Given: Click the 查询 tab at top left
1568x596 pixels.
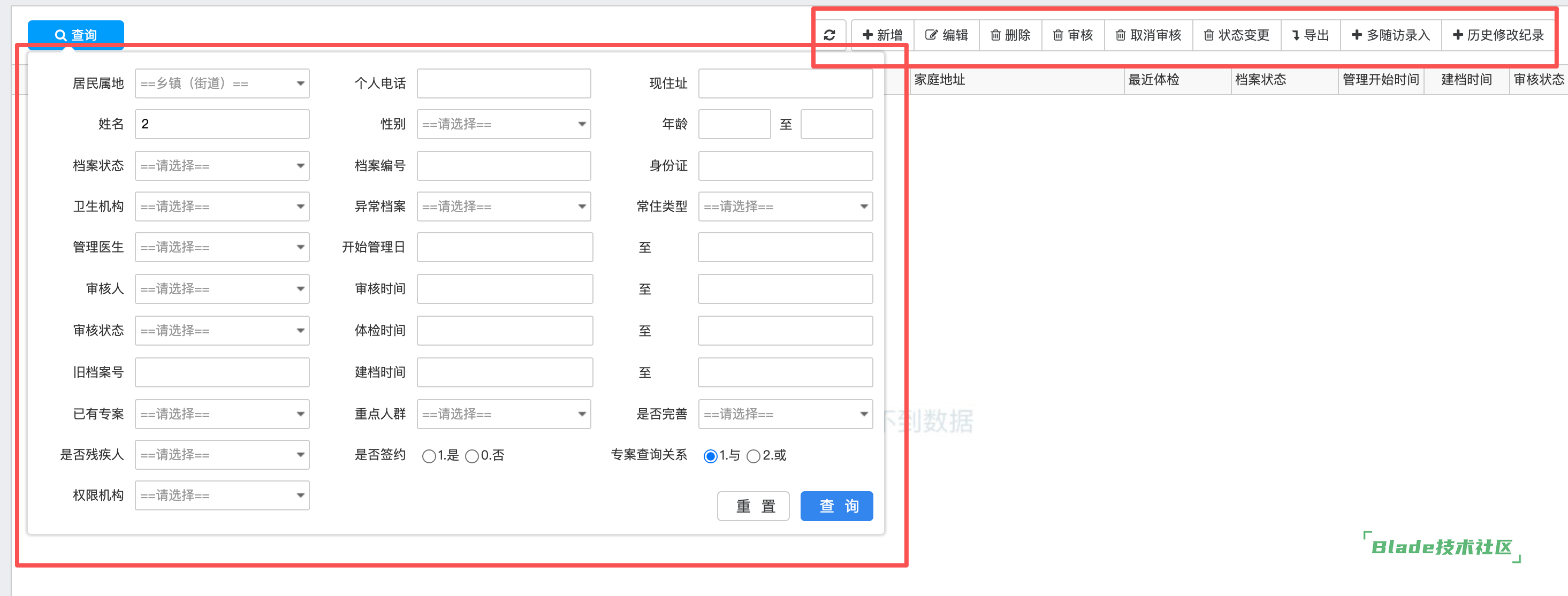Looking at the screenshot, I should click(75, 35).
